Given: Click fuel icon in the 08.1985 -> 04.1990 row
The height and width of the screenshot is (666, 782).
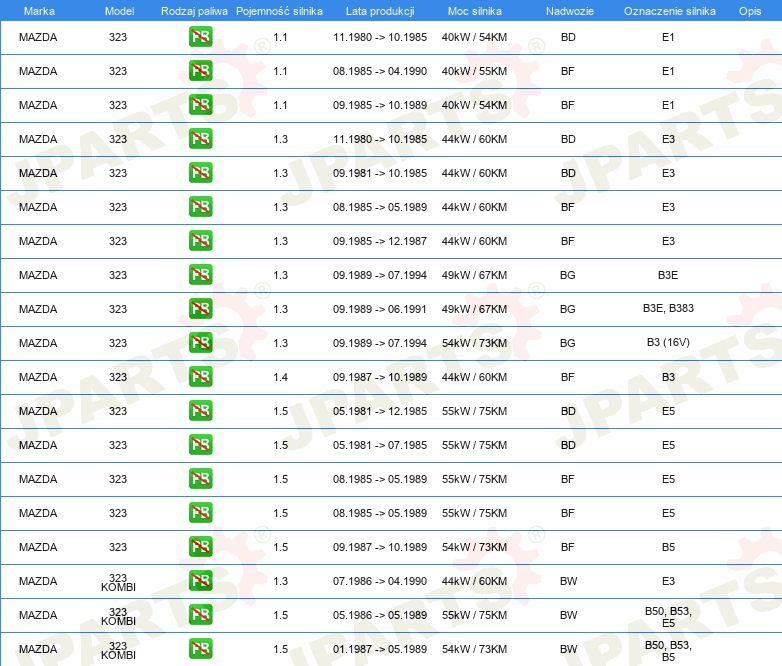Looking at the screenshot, I should [x=200, y=71].
